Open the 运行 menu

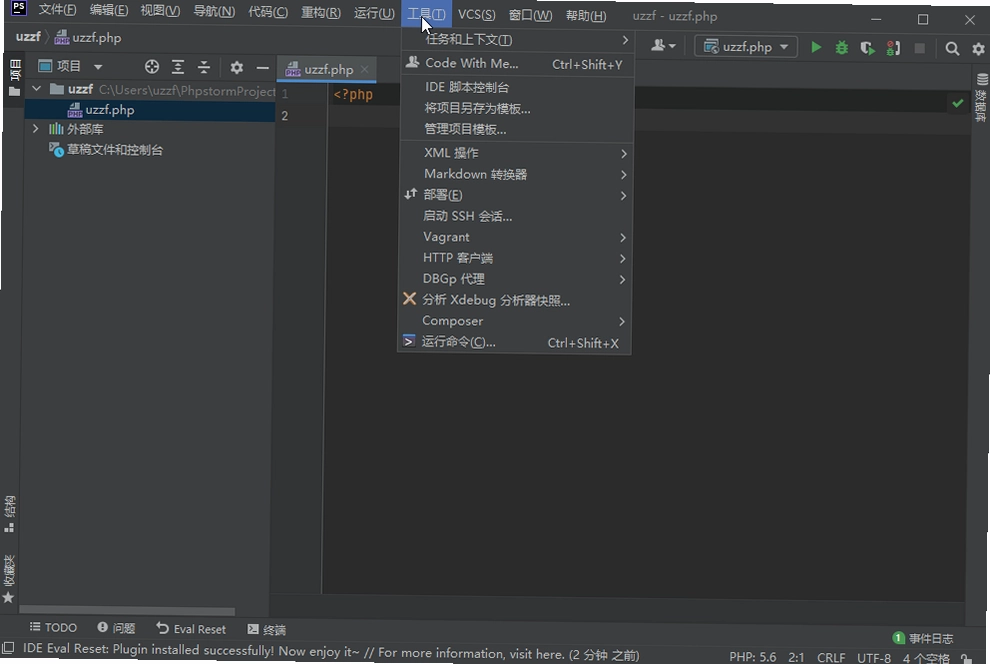click(x=374, y=13)
